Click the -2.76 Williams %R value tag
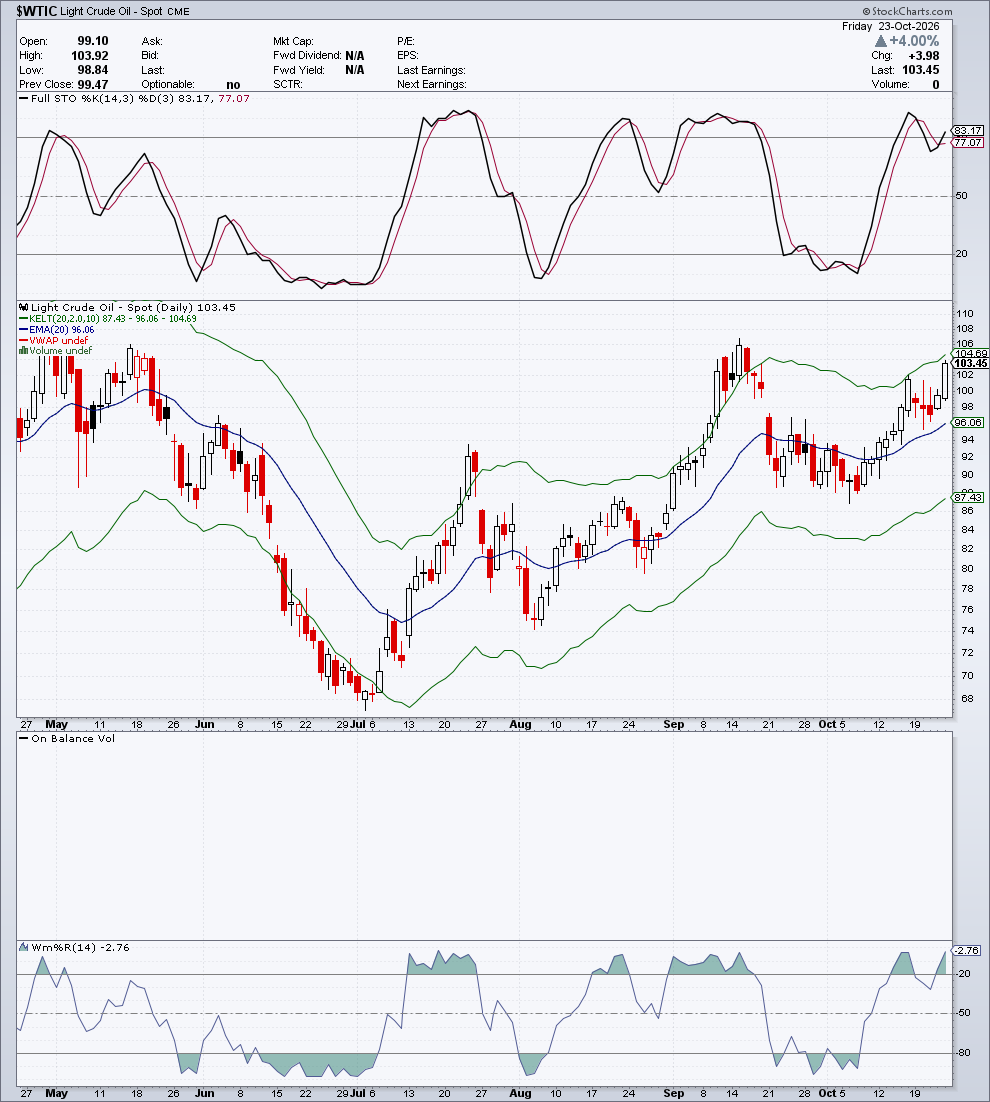 click(x=966, y=950)
